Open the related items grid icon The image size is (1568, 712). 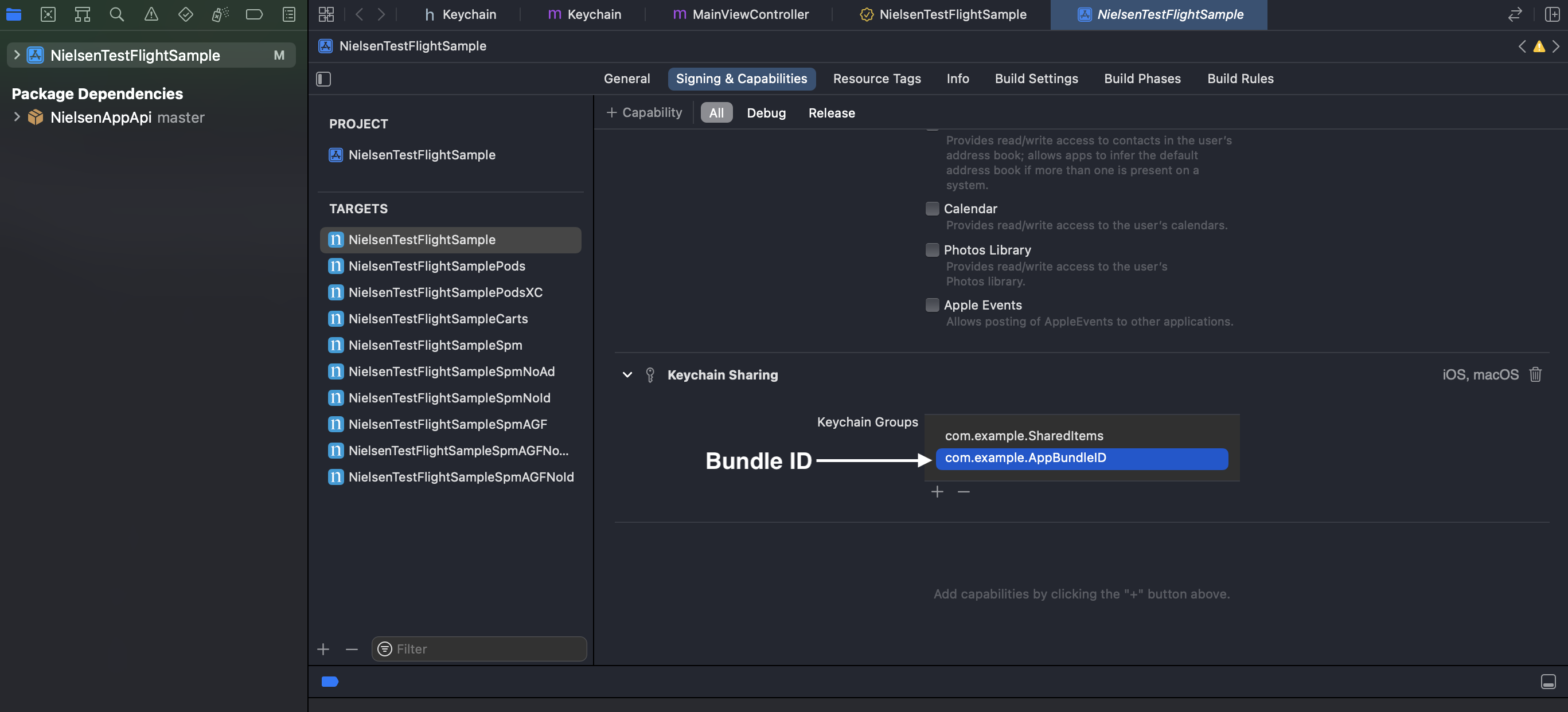(x=326, y=14)
